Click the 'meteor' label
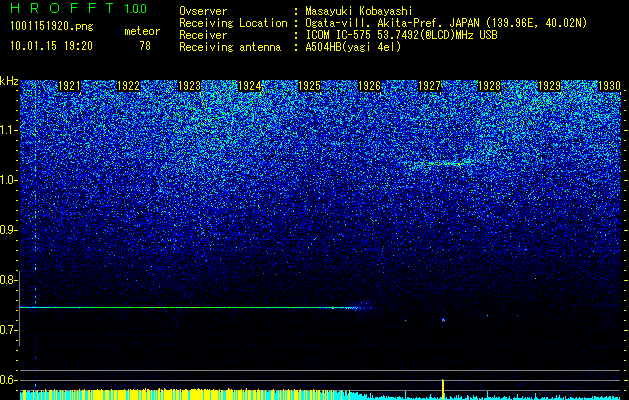 142,31
